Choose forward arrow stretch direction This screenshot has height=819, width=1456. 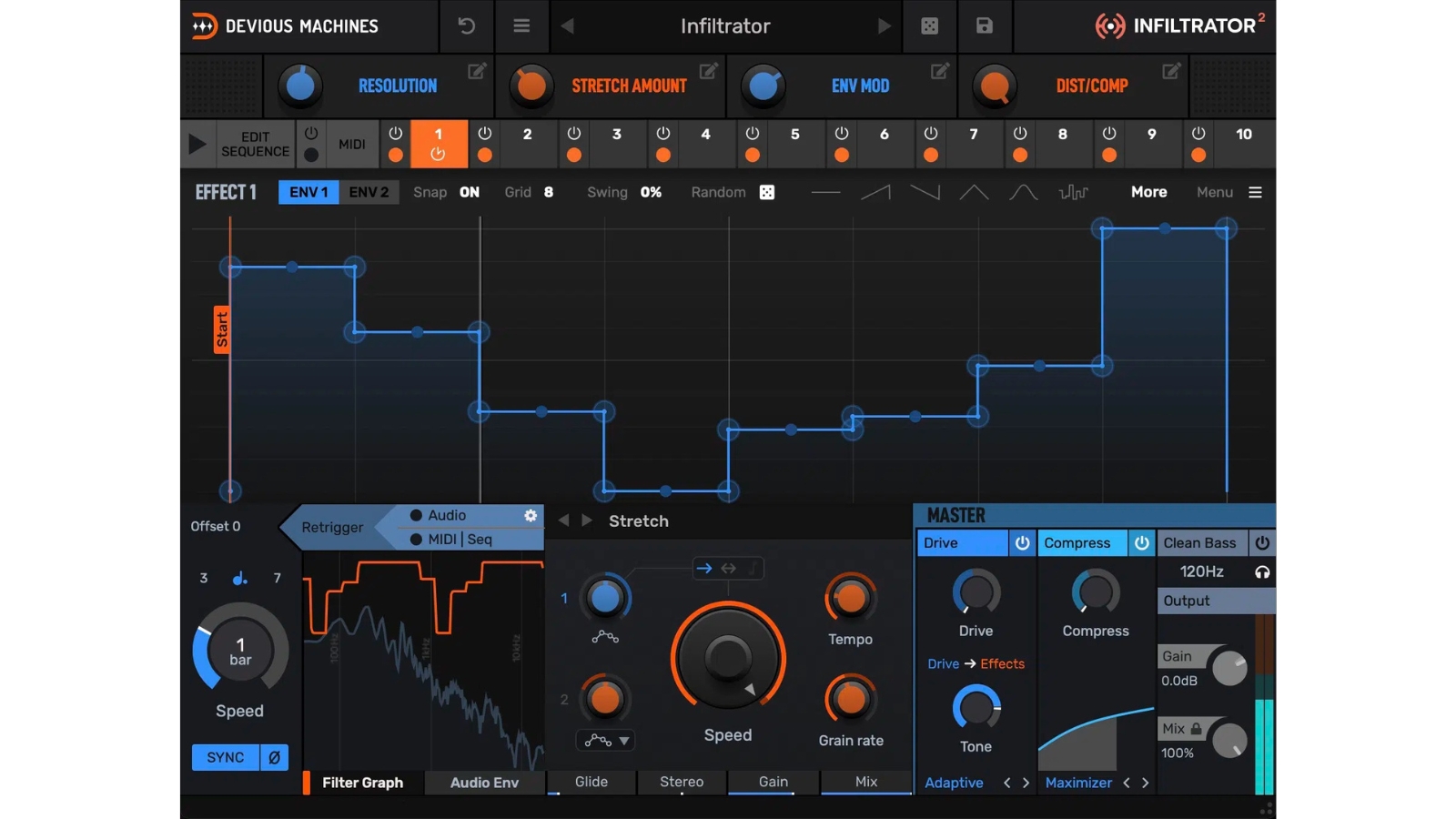(x=703, y=569)
